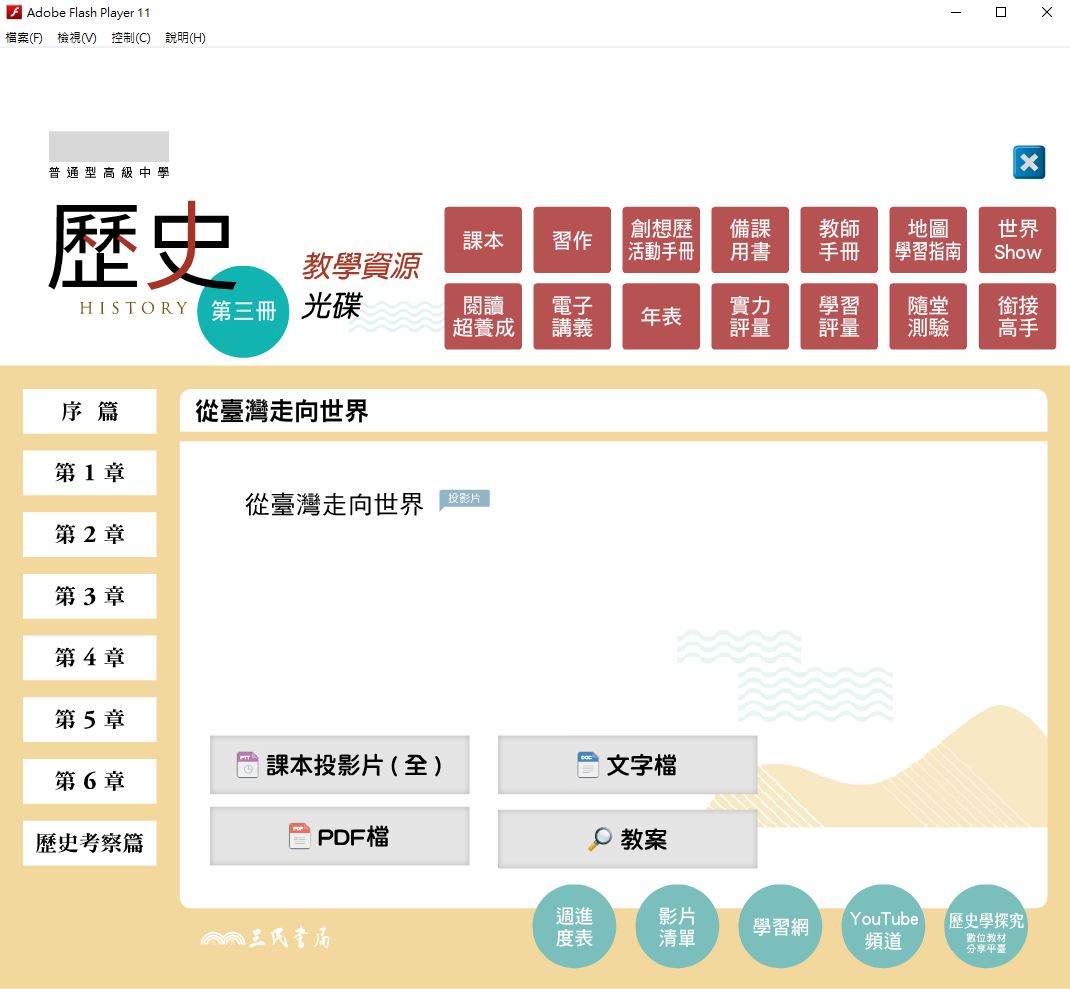Image resolution: width=1070 pixels, height=989 pixels.
Task: Open the 檔案(F) menu
Action: coord(24,38)
